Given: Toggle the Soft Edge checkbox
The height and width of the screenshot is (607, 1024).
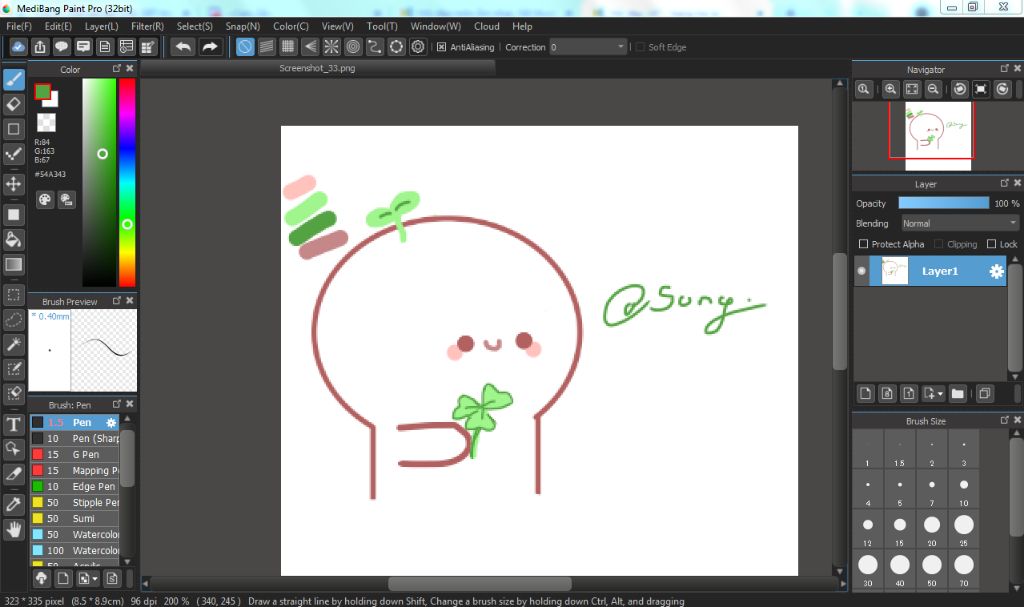Looking at the screenshot, I should tap(640, 47).
